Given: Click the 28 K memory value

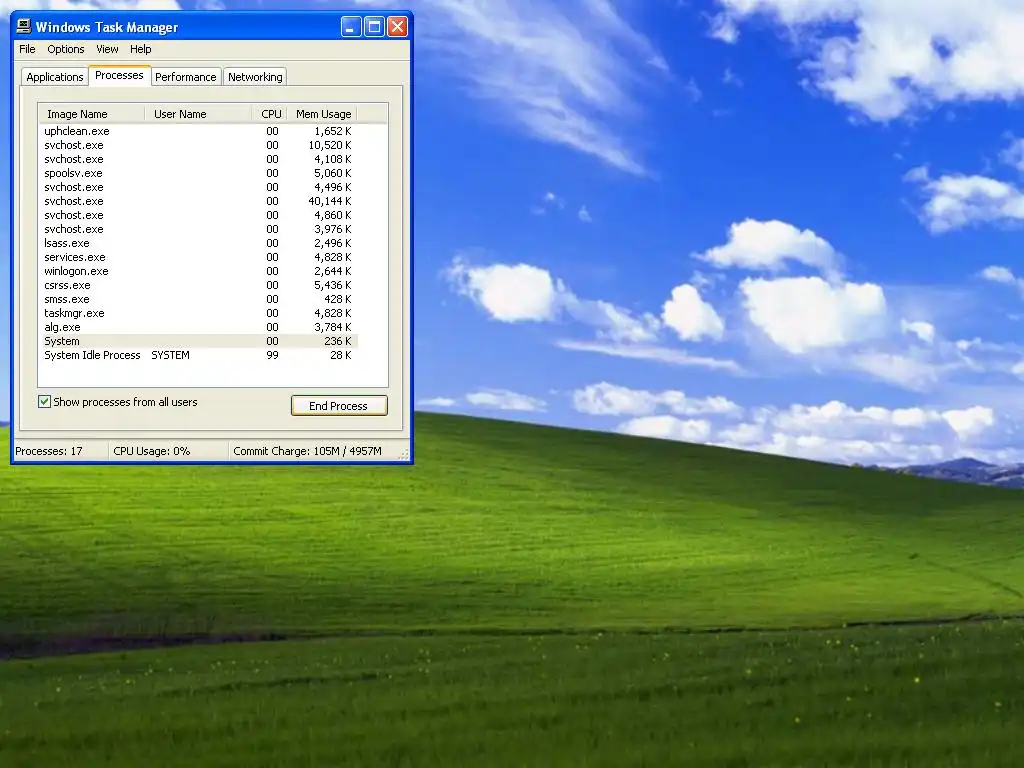Looking at the screenshot, I should point(340,355).
